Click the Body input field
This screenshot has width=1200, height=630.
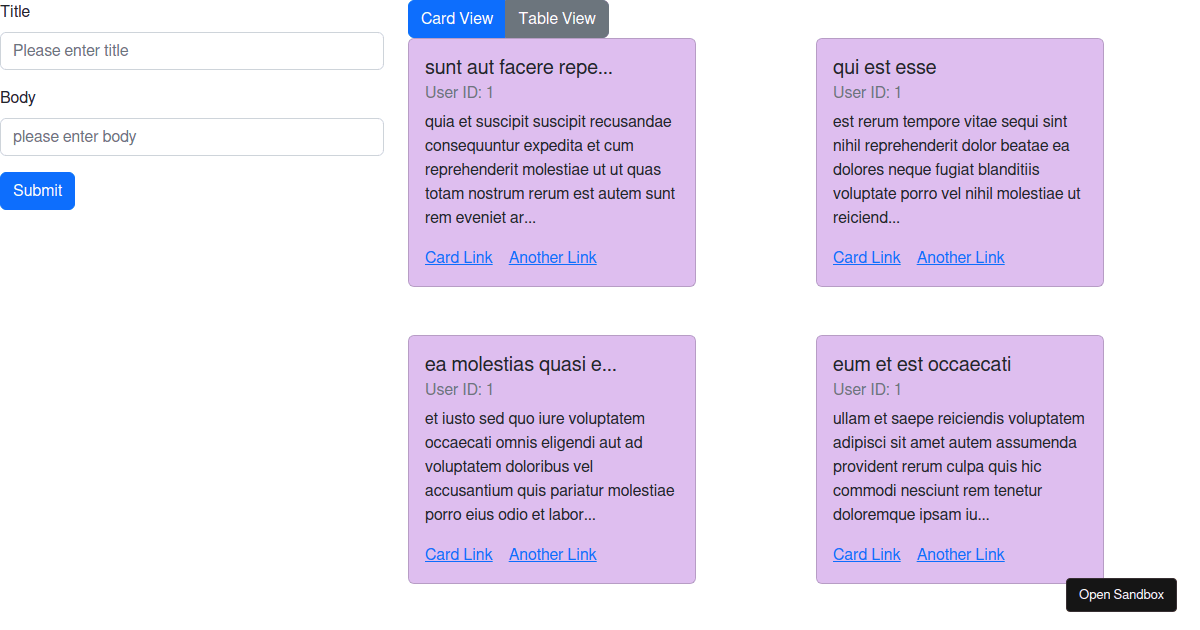[x=192, y=137]
